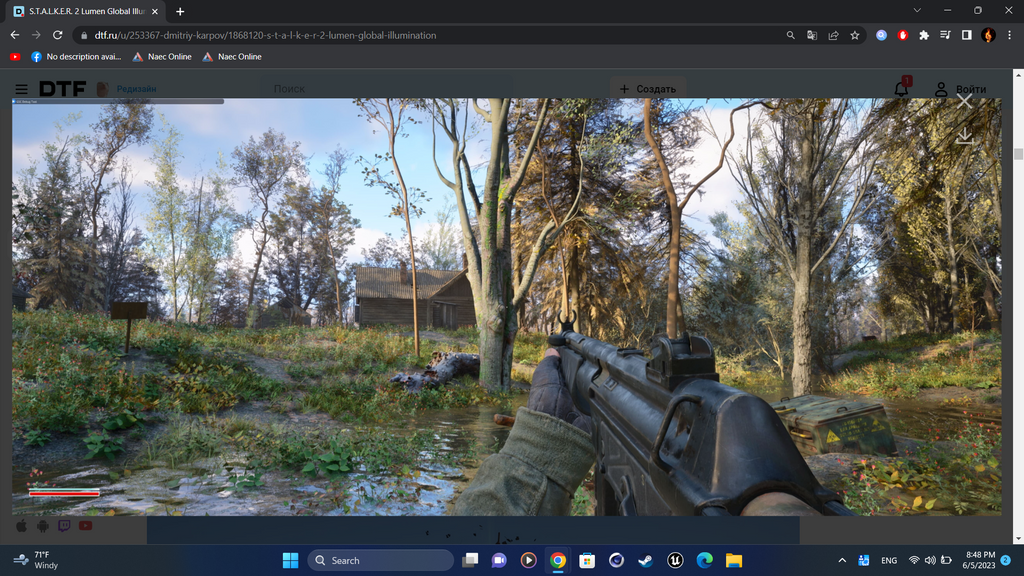The height and width of the screenshot is (576, 1024).
Task: Open the volume tray icon
Action: [x=930, y=560]
